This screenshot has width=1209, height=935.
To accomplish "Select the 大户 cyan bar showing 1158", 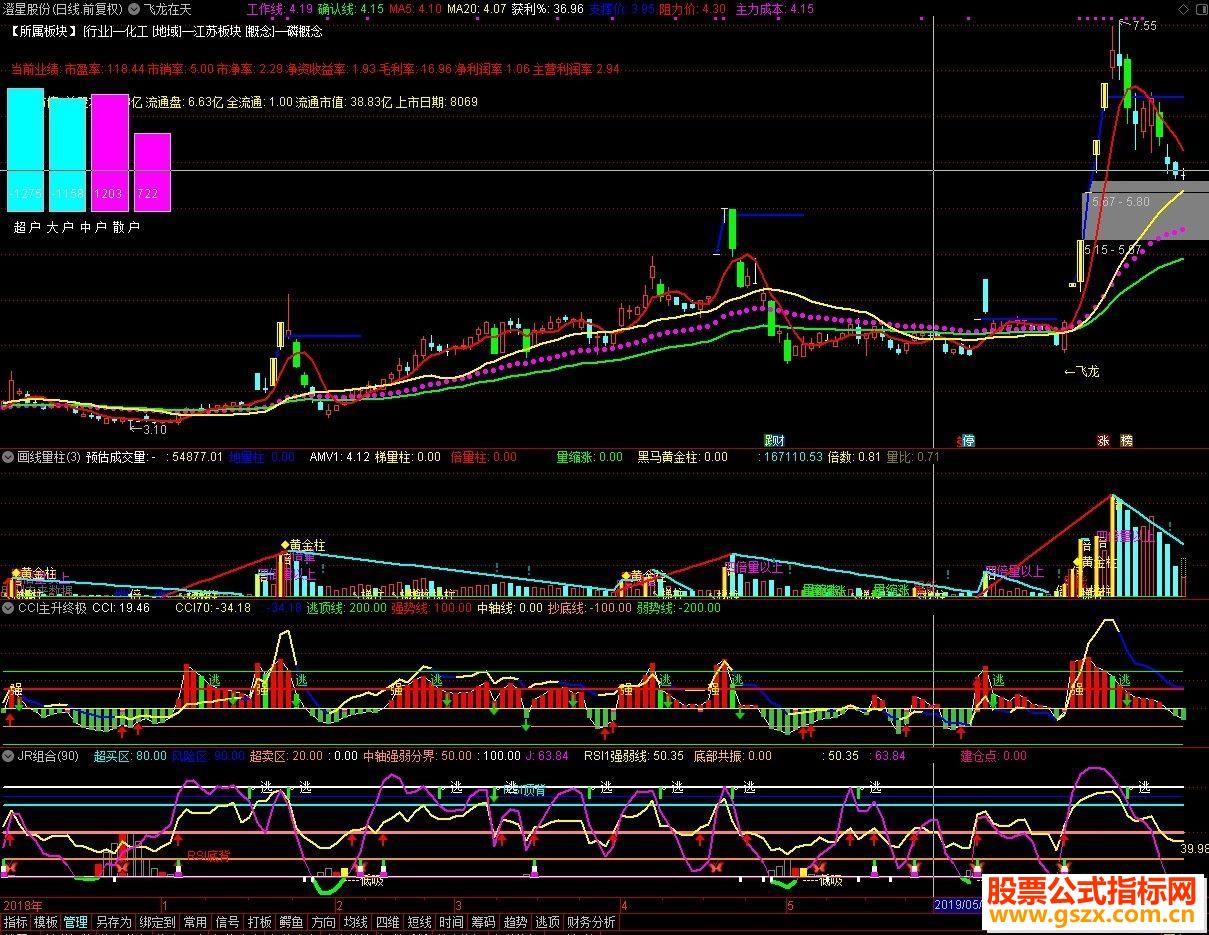I will pos(68,153).
